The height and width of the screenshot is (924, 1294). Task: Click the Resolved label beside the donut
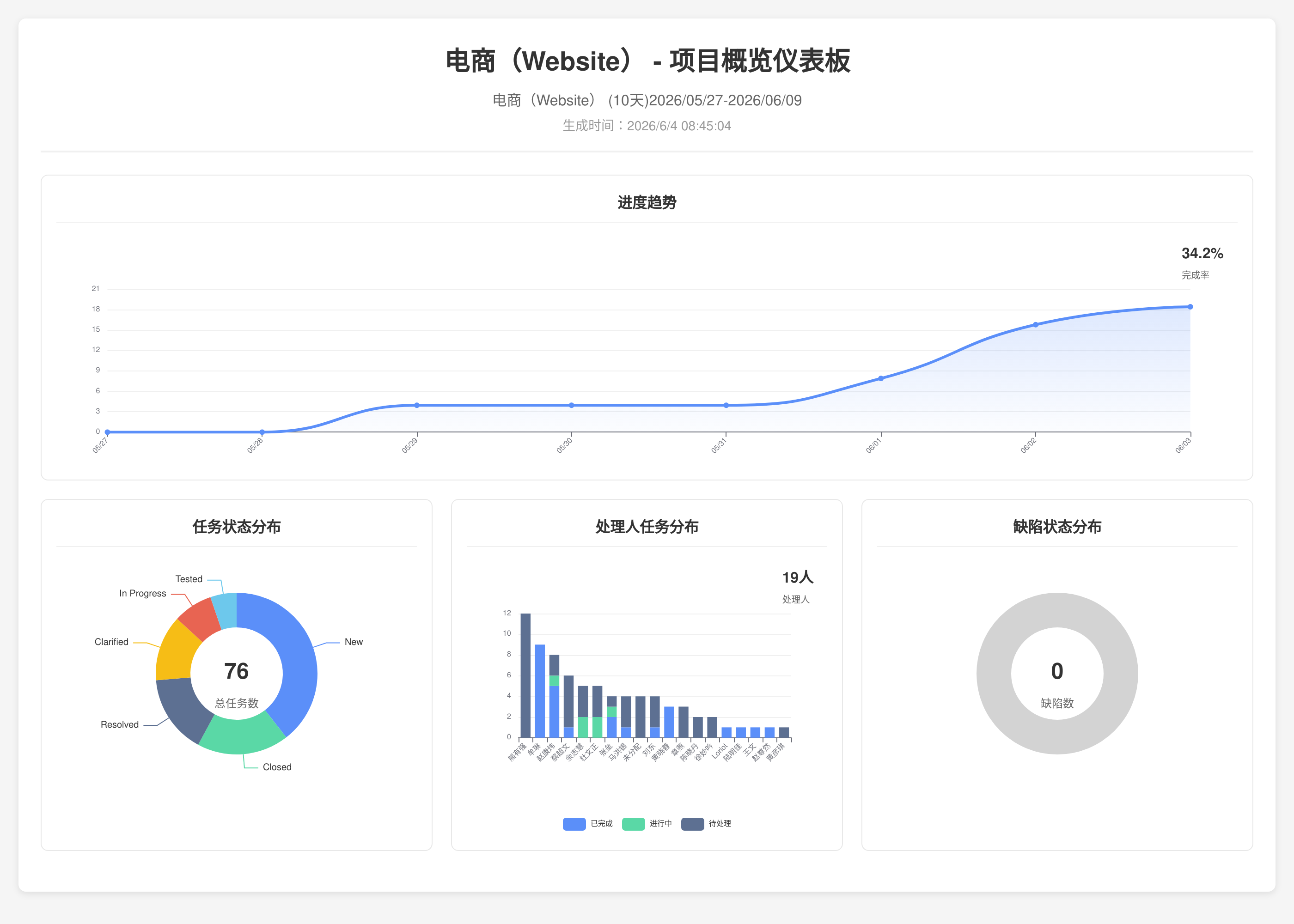(120, 724)
